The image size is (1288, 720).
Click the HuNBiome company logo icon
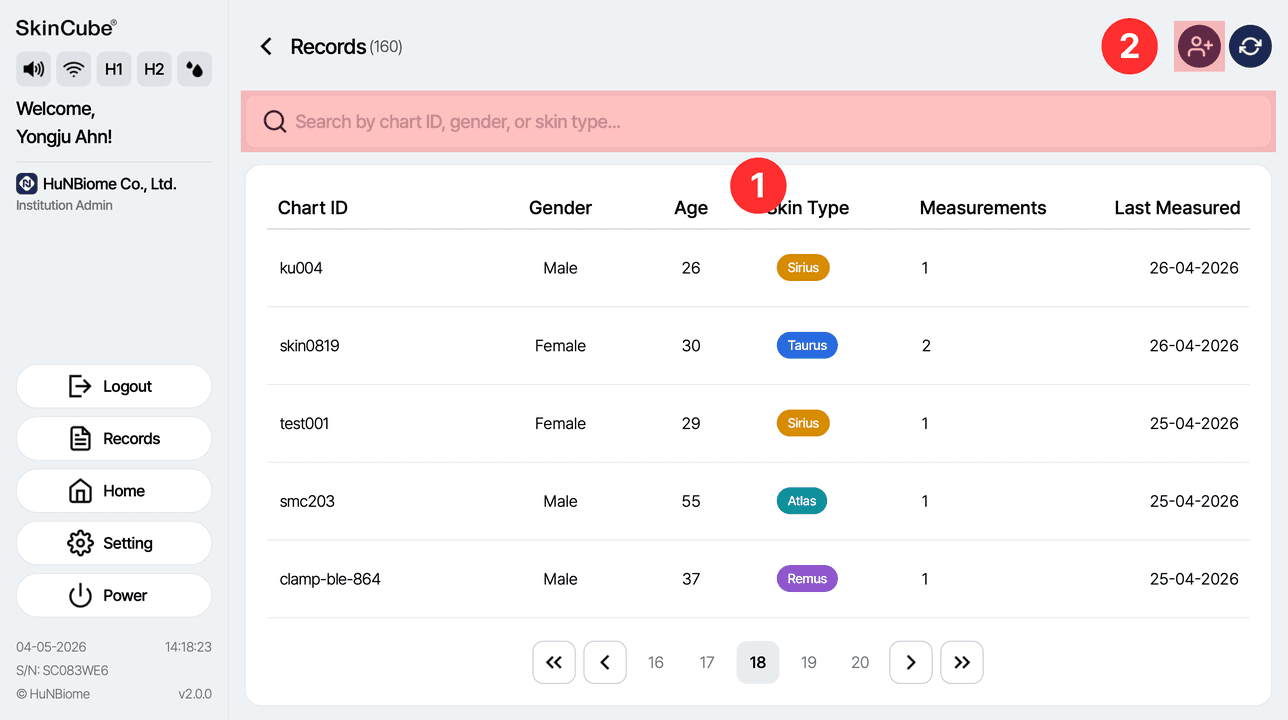27,184
